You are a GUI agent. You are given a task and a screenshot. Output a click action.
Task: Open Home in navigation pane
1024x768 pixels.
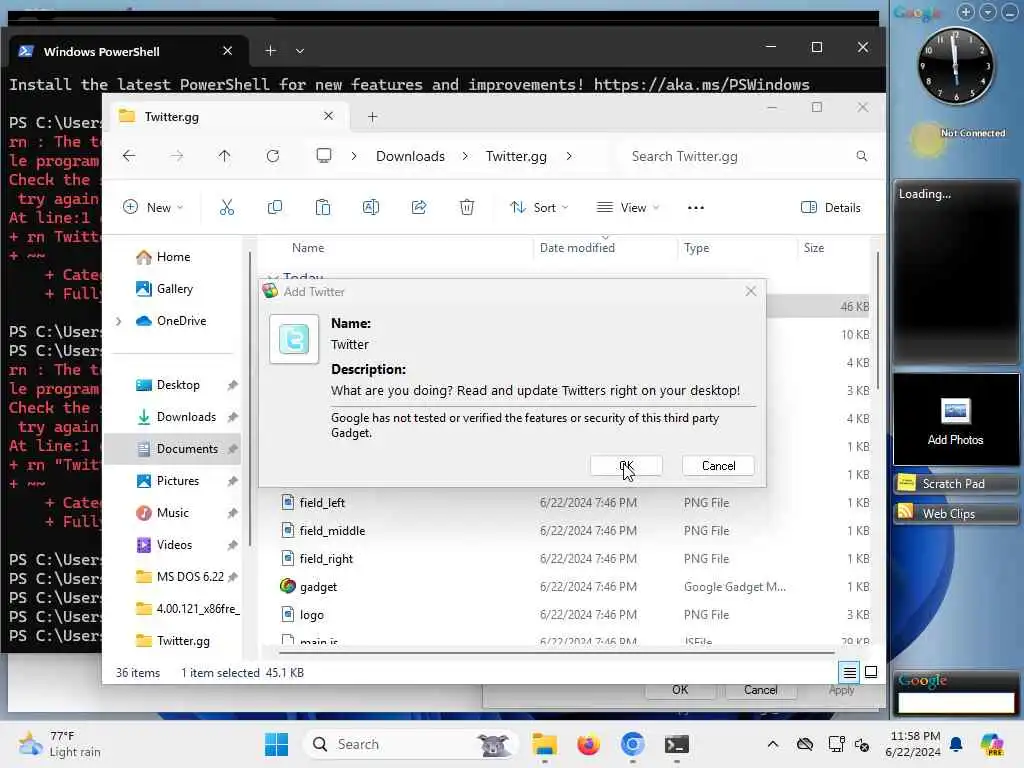coord(173,257)
